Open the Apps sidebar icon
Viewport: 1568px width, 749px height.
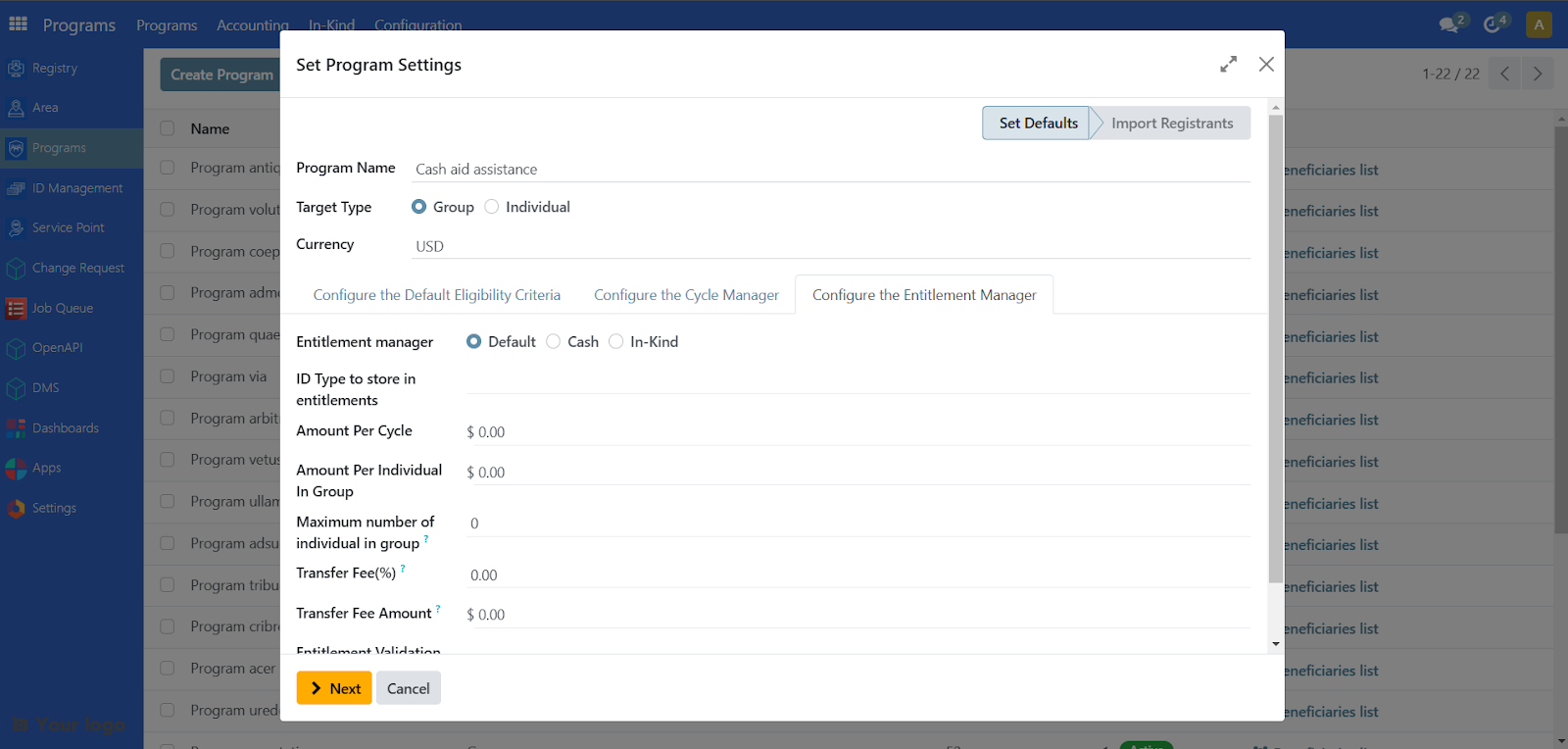coord(16,469)
